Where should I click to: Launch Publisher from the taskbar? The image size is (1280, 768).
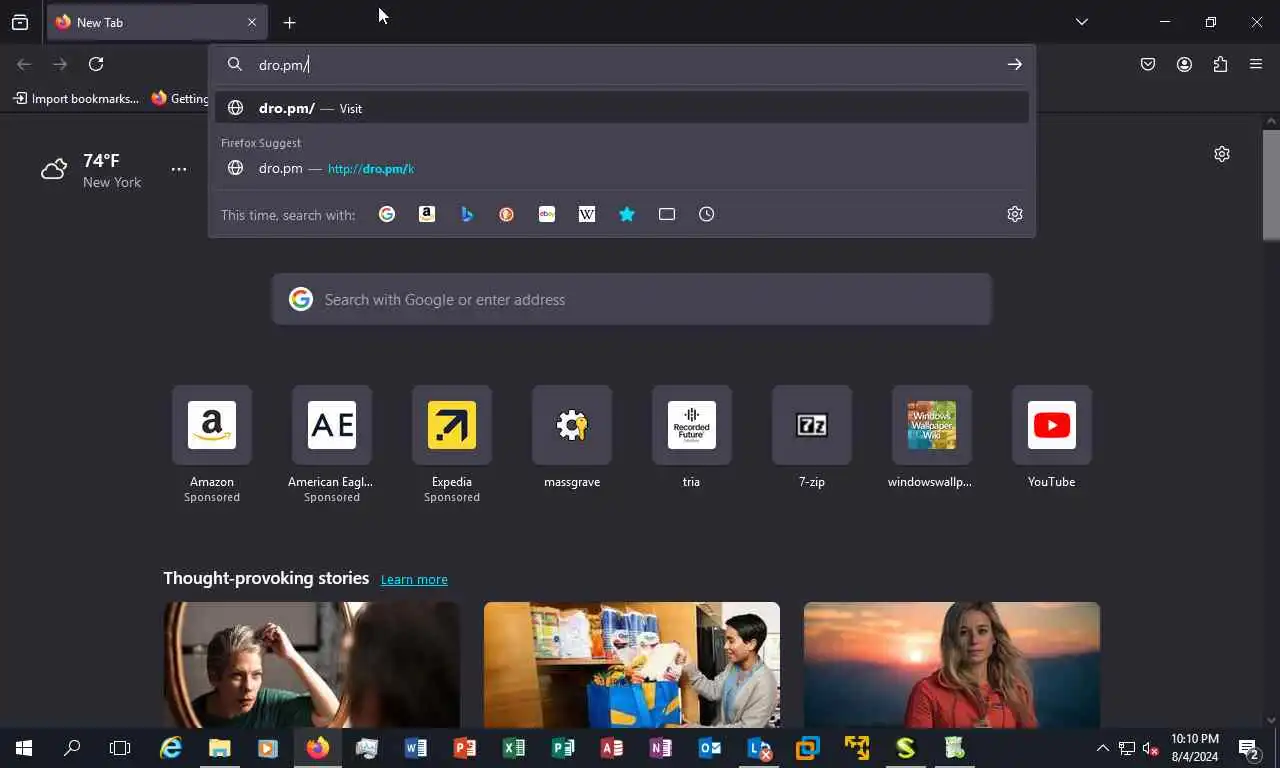(563, 748)
